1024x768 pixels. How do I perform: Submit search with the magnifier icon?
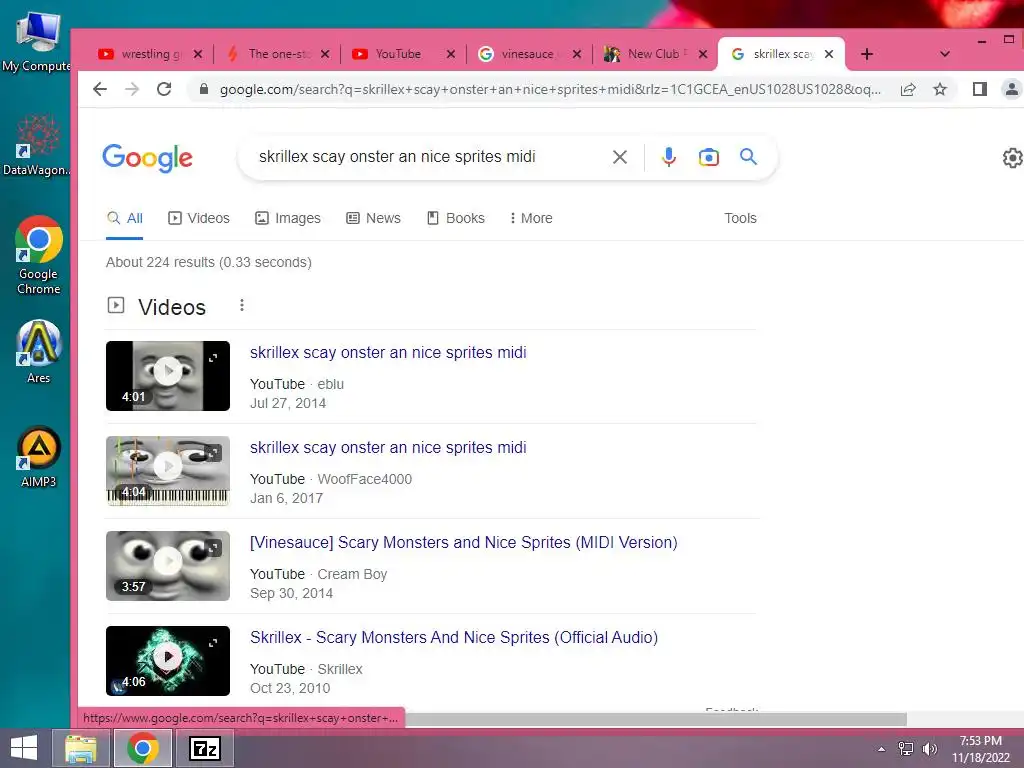tap(748, 157)
